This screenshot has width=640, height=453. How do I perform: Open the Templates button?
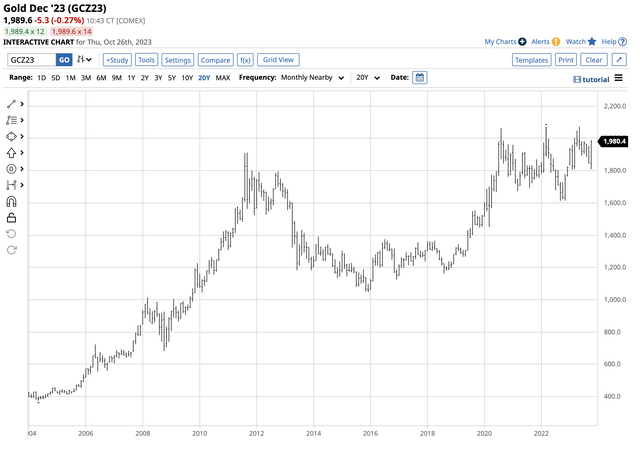point(531,60)
